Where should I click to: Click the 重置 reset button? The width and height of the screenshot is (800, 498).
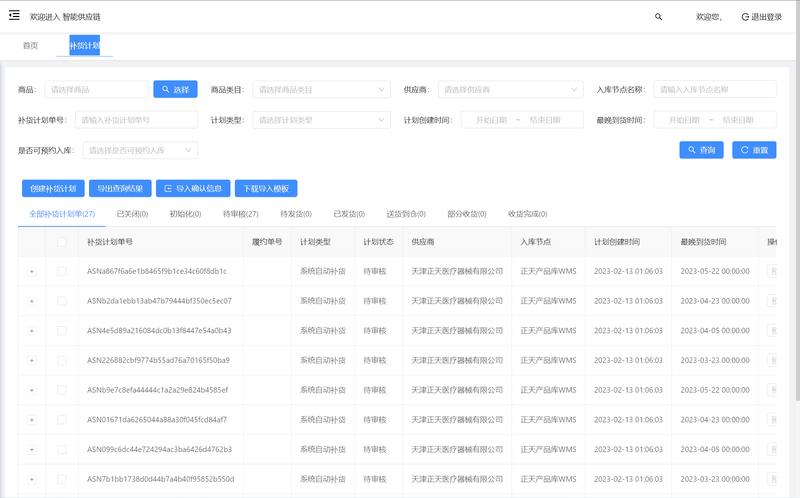754,150
